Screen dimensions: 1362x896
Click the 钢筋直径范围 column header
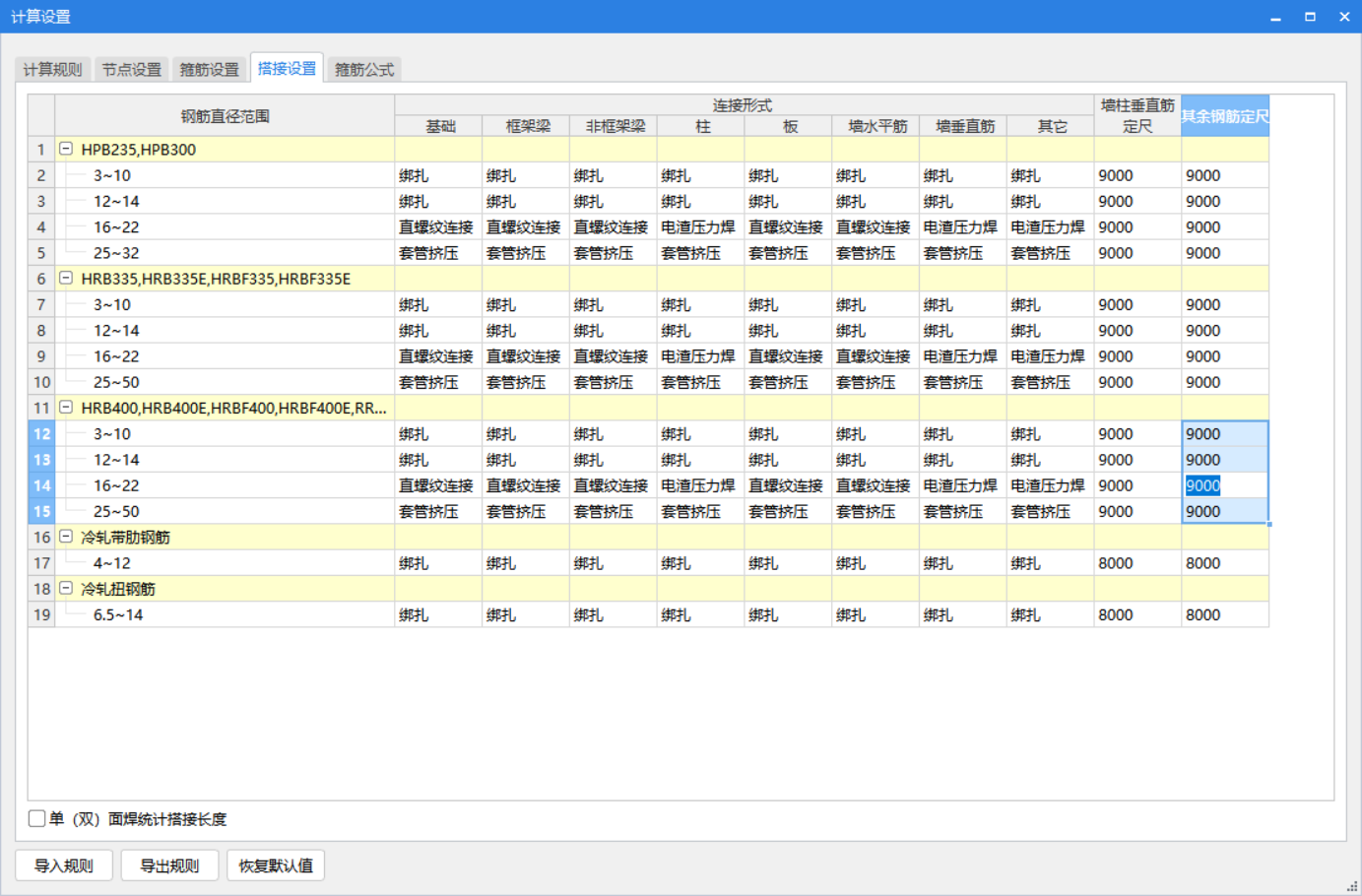[225, 115]
